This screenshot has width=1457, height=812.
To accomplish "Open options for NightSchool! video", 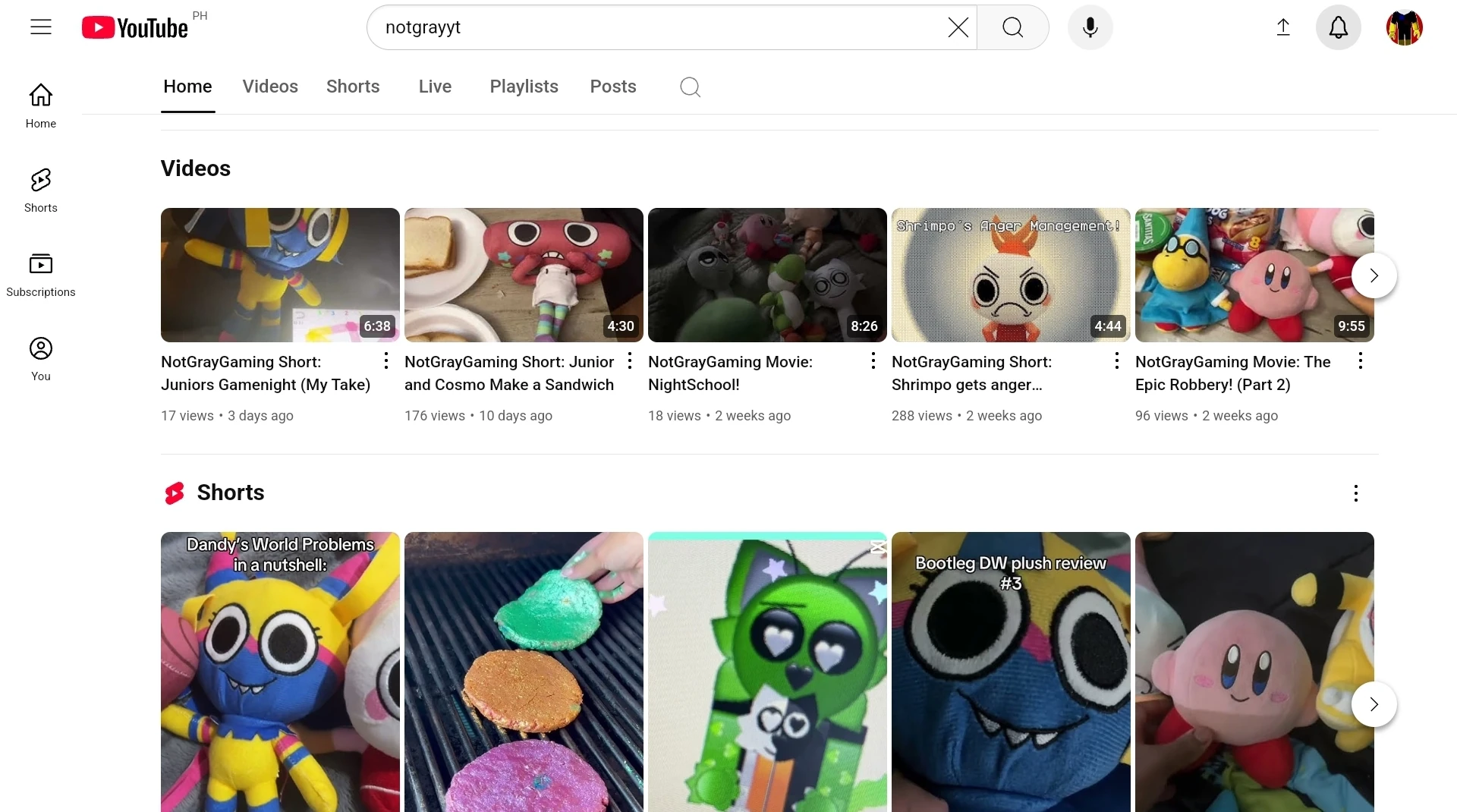I will (873, 360).
